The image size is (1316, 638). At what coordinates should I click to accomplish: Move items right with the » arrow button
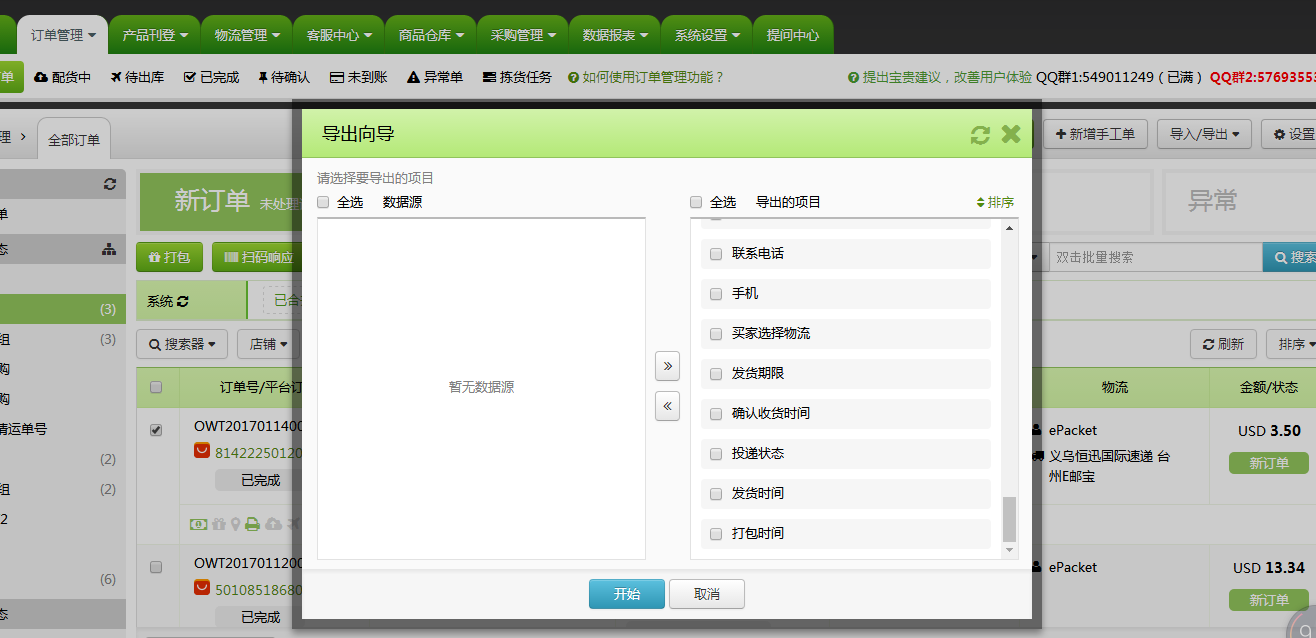coord(667,366)
